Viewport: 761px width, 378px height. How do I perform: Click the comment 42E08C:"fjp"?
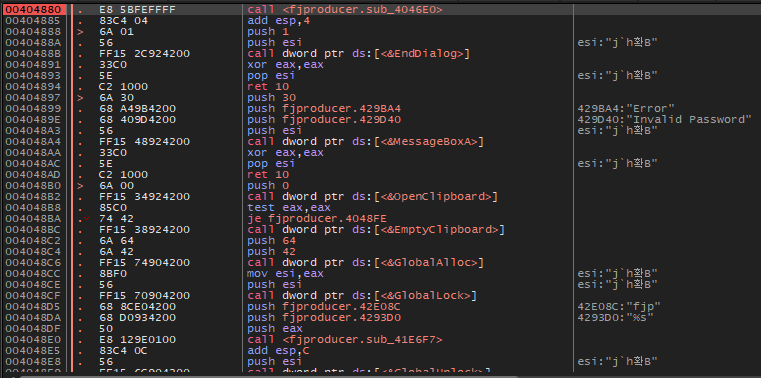point(618,307)
